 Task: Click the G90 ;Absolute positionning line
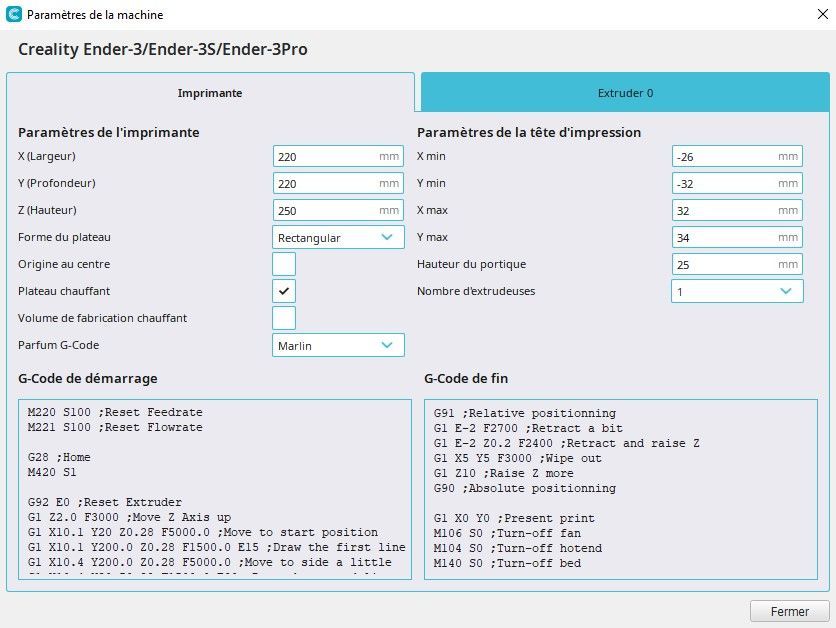525,488
